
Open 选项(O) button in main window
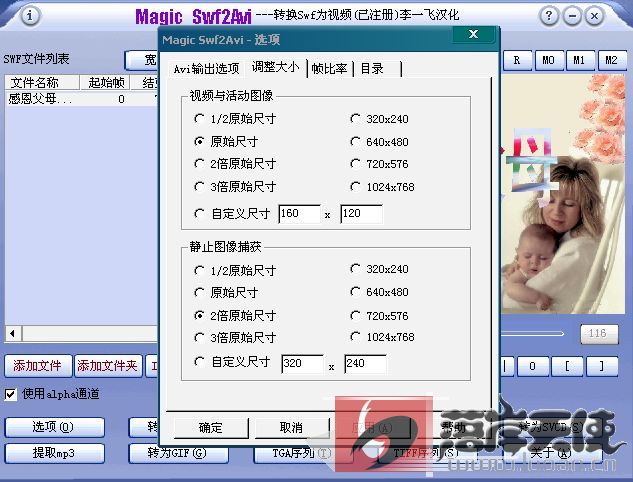click(x=54, y=427)
